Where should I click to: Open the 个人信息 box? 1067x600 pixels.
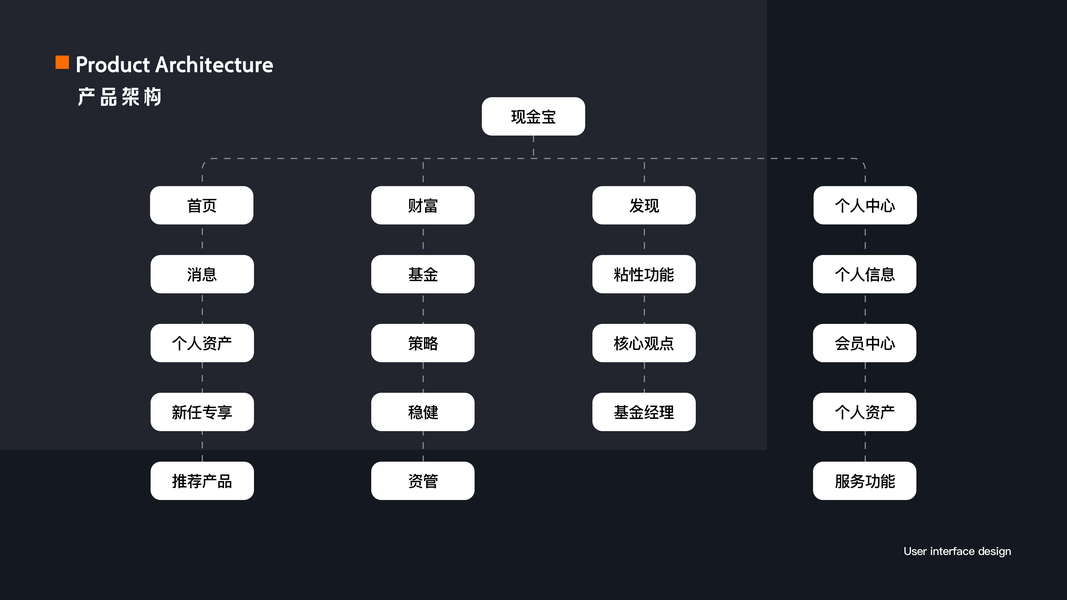pyautogui.click(x=865, y=275)
